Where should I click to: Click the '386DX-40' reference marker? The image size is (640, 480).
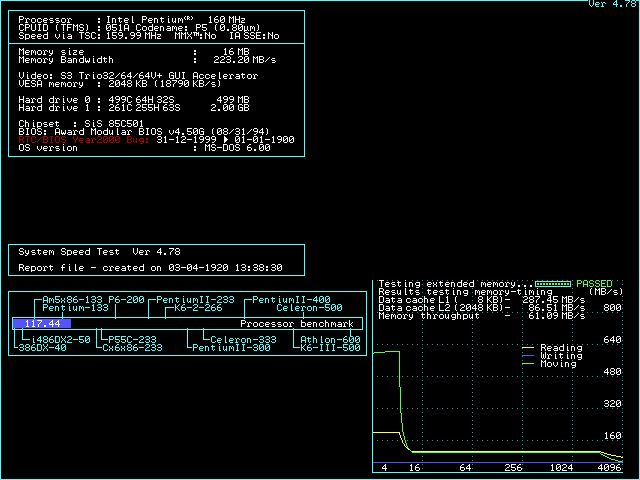pyautogui.click(x=42, y=348)
